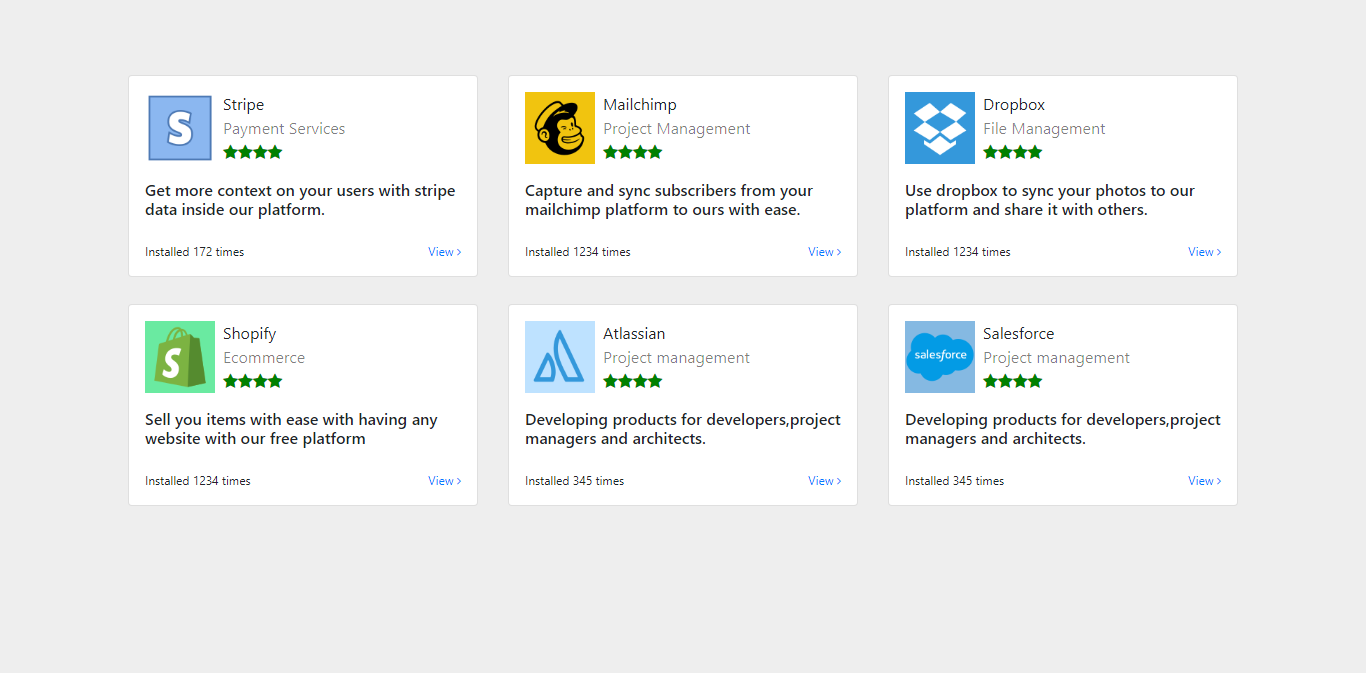This screenshot has height=673, width=1366.
Task: Click the chevron beside Salesforce's View link
Action: pyautogui.click(x=1219, y=481)
